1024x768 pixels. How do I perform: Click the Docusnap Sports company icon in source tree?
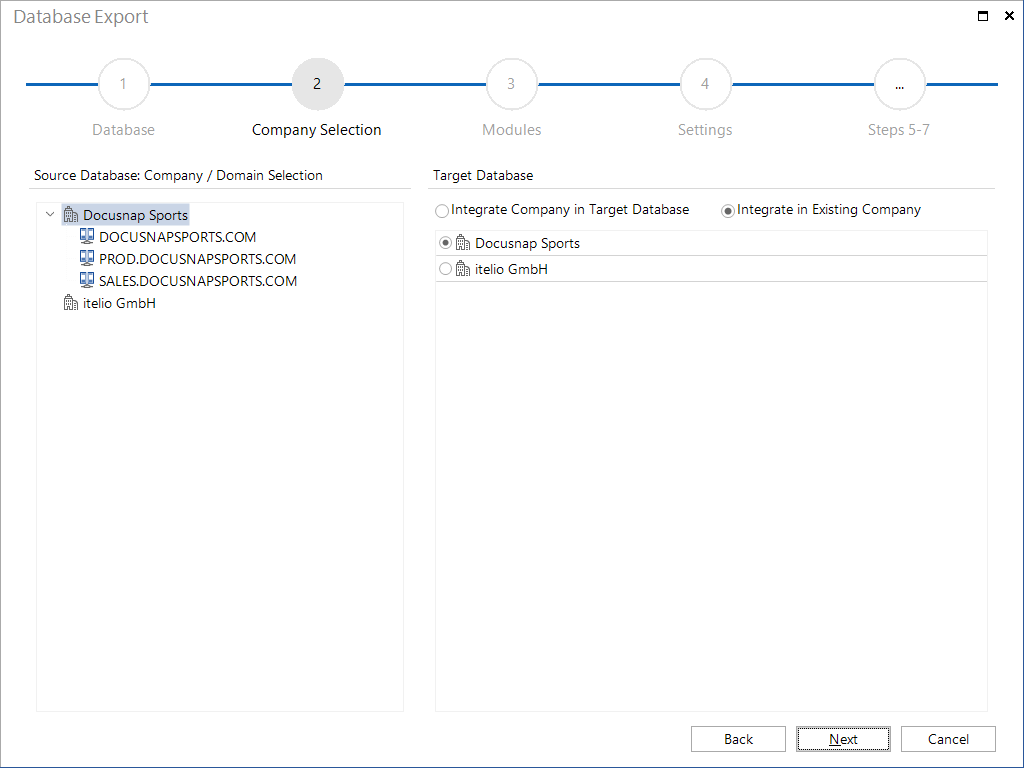[71, 215]
